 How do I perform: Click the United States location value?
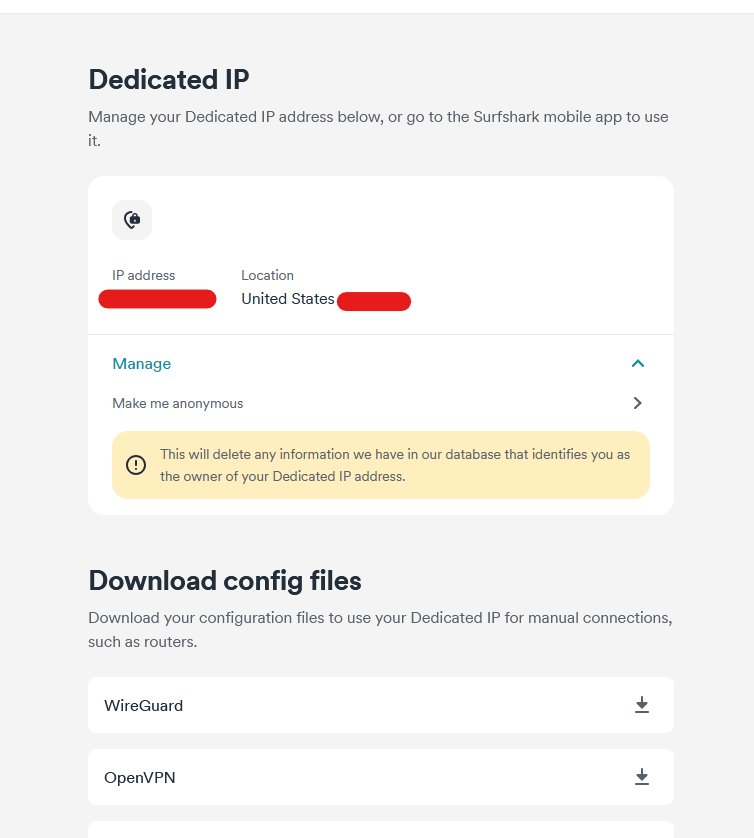[x=288, y=299]
